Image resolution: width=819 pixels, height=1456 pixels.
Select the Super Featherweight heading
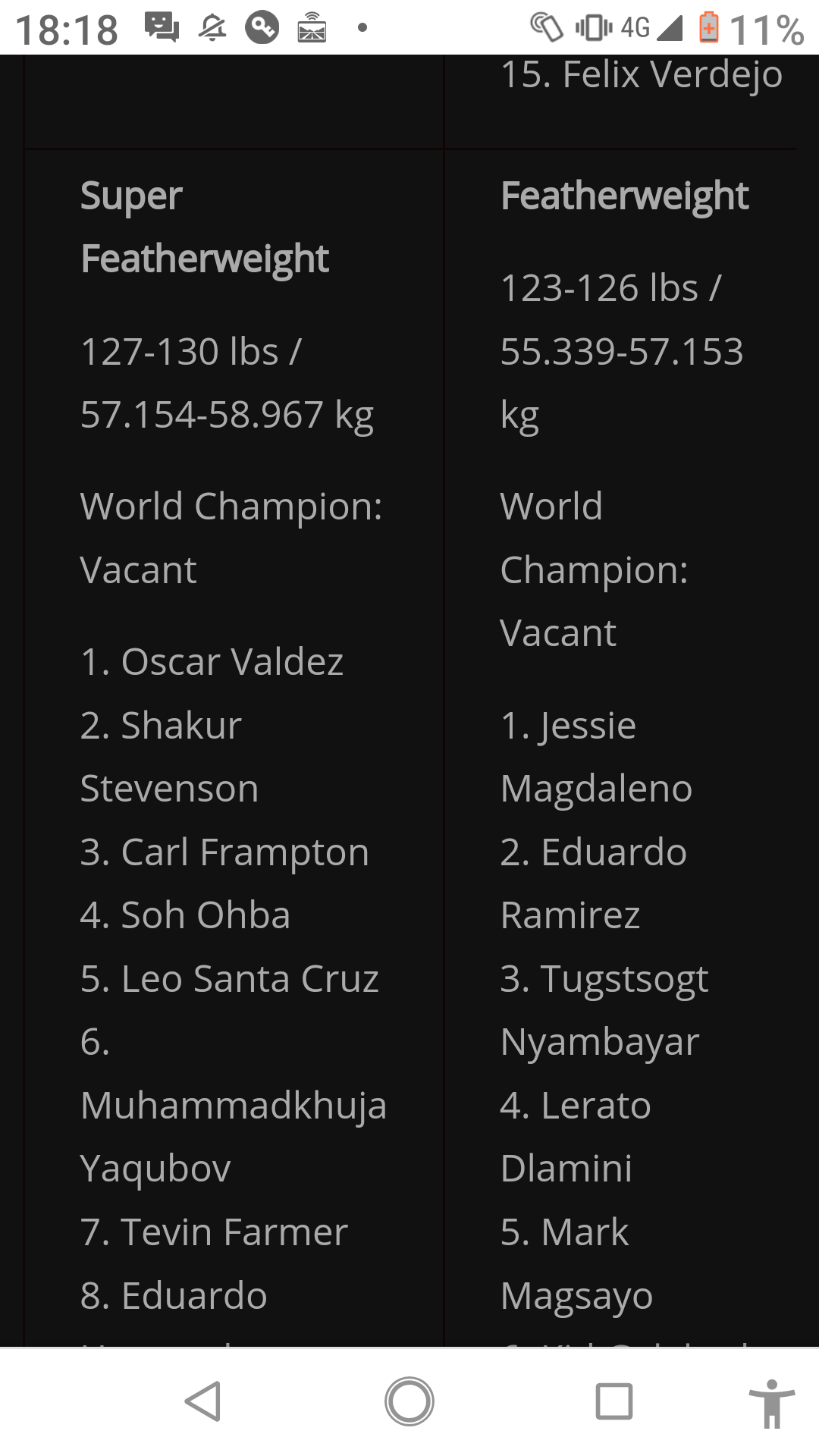coord(205,227)
